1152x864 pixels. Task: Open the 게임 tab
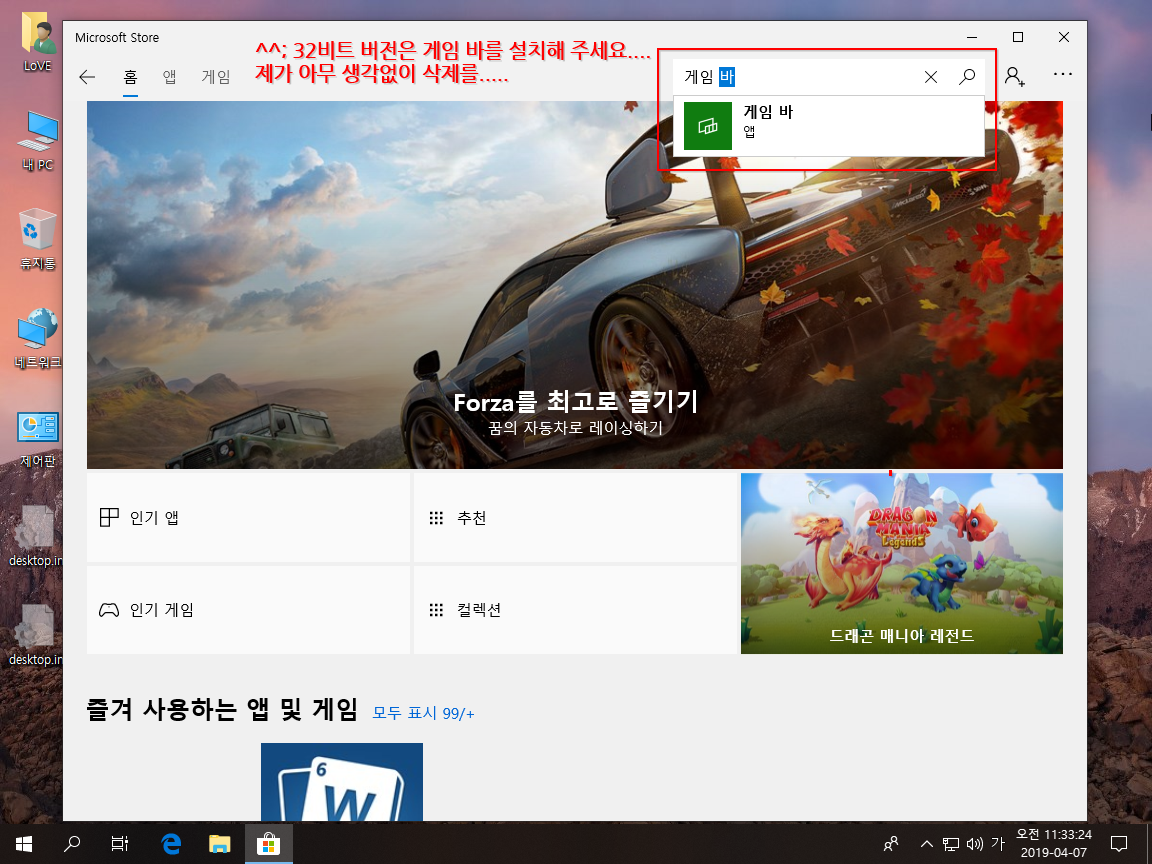click(216, 76)
